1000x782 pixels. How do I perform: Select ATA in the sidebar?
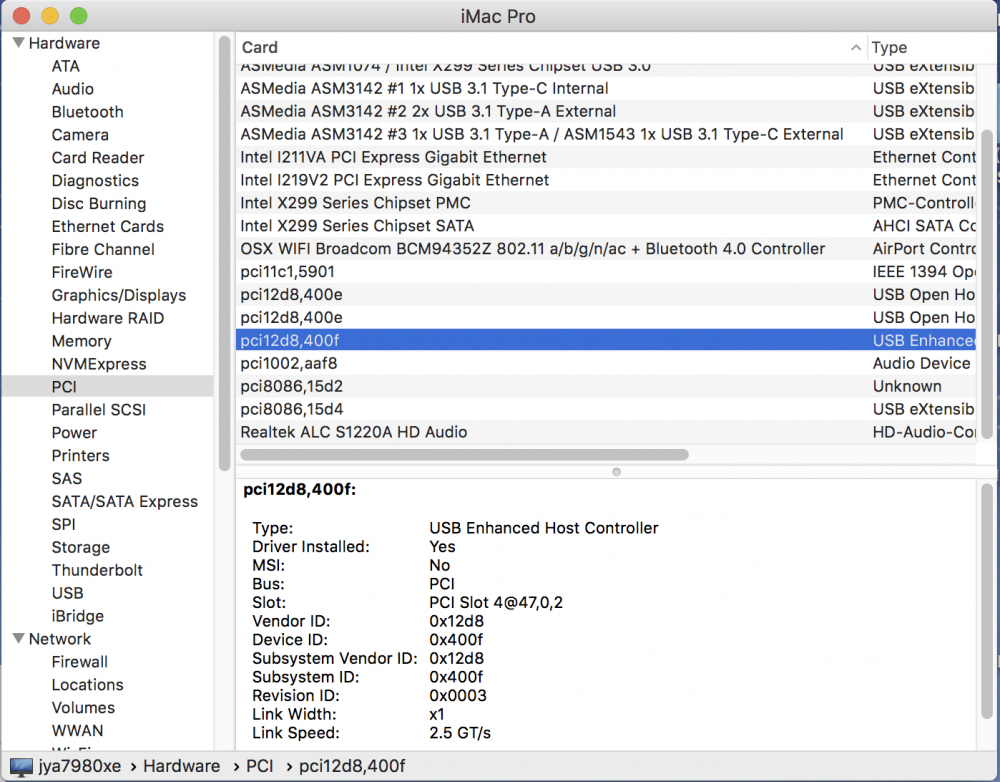(x=66, y=66)
